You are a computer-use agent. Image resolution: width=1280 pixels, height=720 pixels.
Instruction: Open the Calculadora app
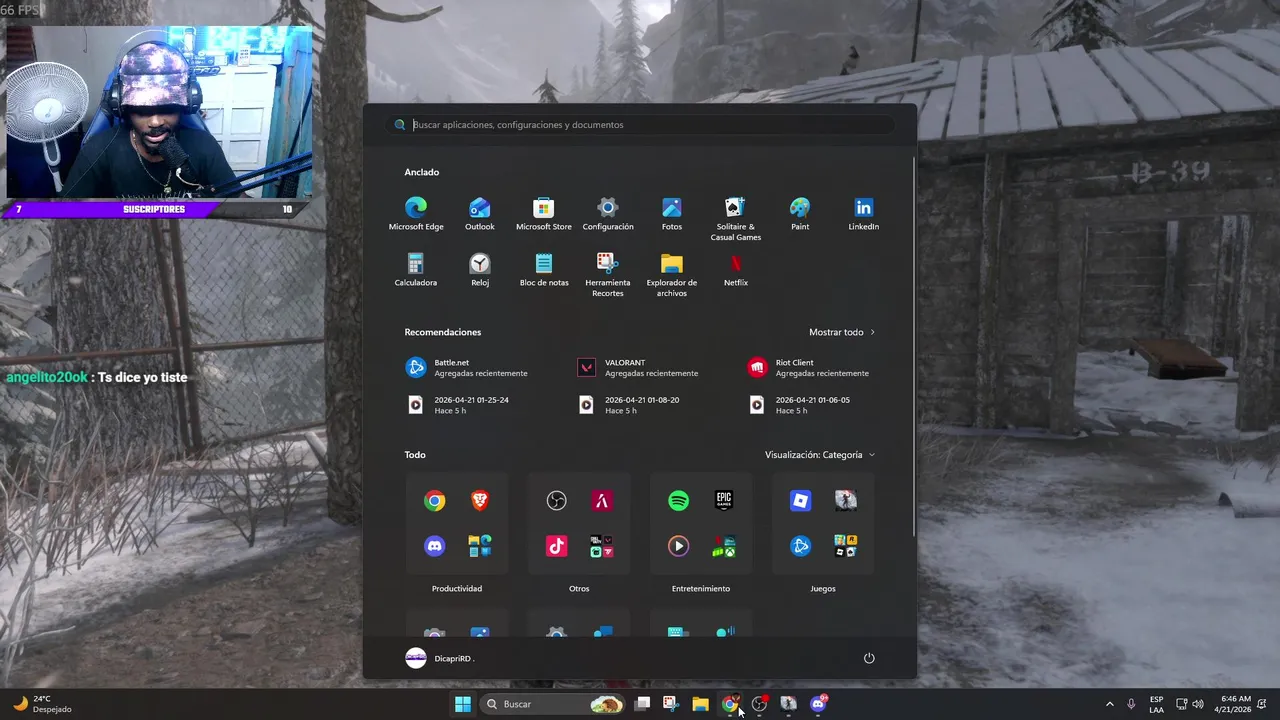416,270
